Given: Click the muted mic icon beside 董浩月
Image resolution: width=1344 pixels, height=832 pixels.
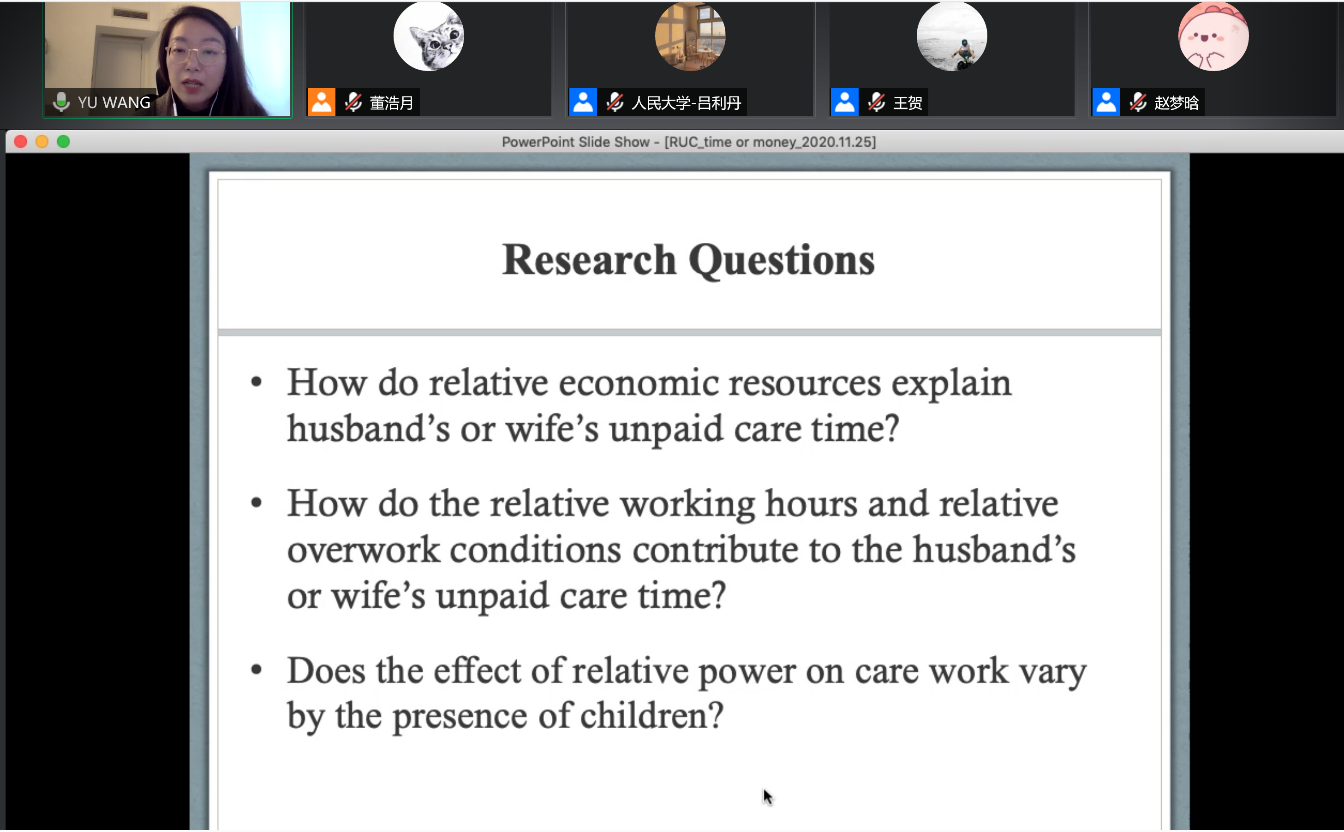Looking at the screenshot, I should pos(352,102).
